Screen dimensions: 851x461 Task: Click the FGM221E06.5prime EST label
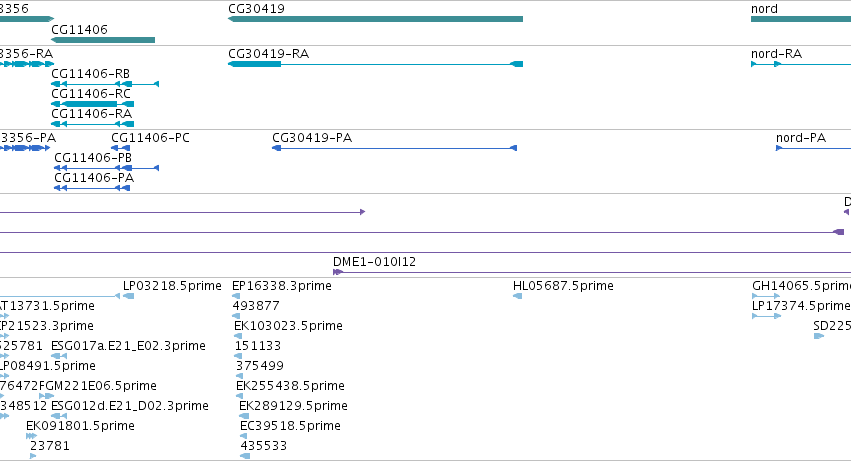(98, 386)
